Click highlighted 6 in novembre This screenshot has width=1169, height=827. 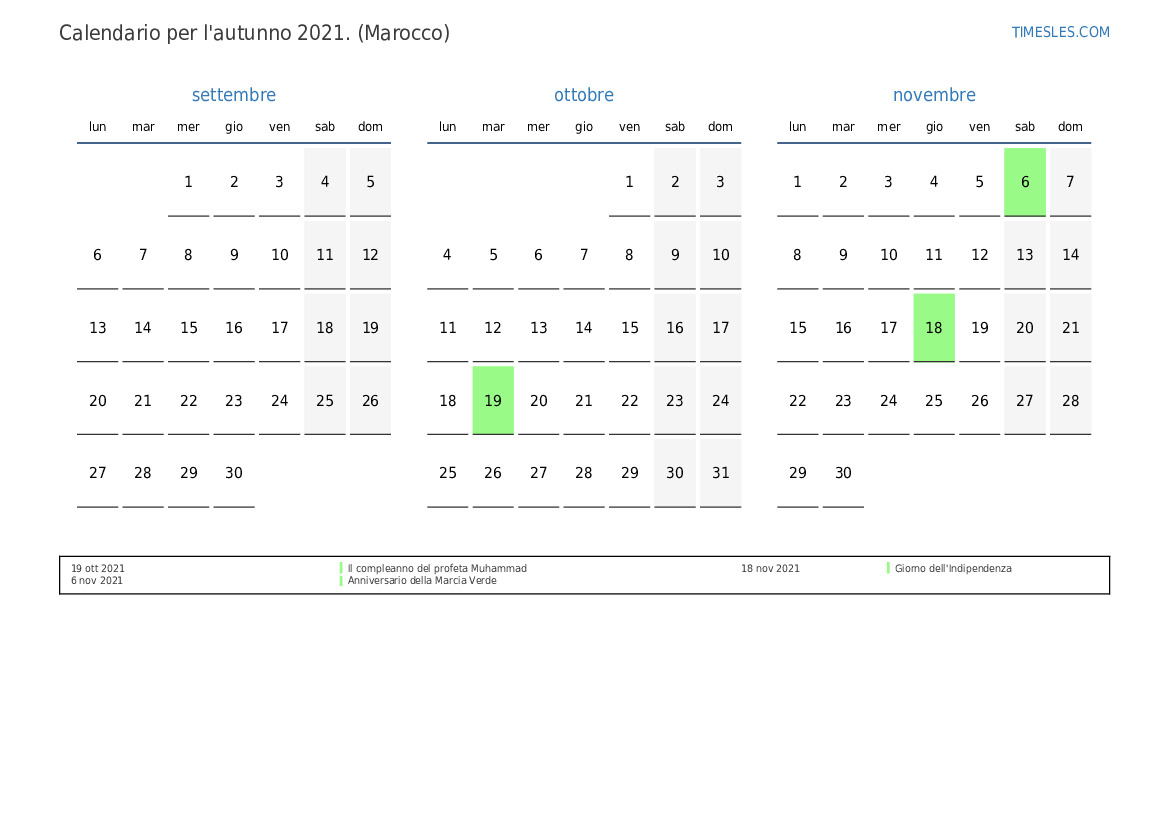1025,182
